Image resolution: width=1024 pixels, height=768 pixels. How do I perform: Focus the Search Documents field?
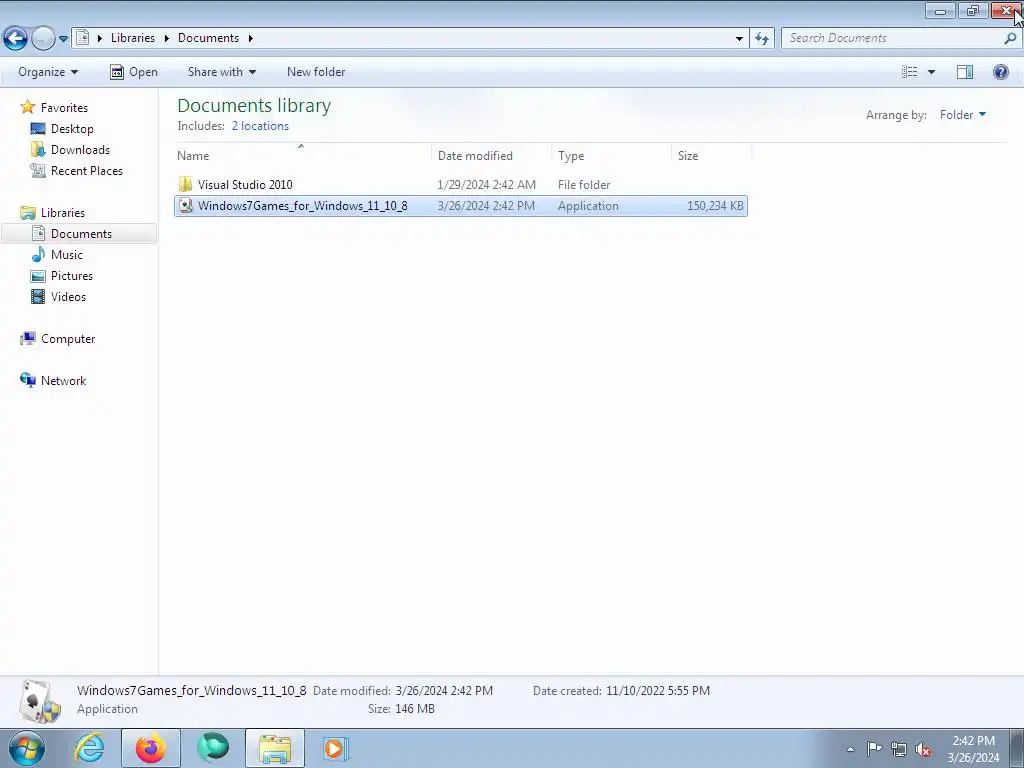901,38
